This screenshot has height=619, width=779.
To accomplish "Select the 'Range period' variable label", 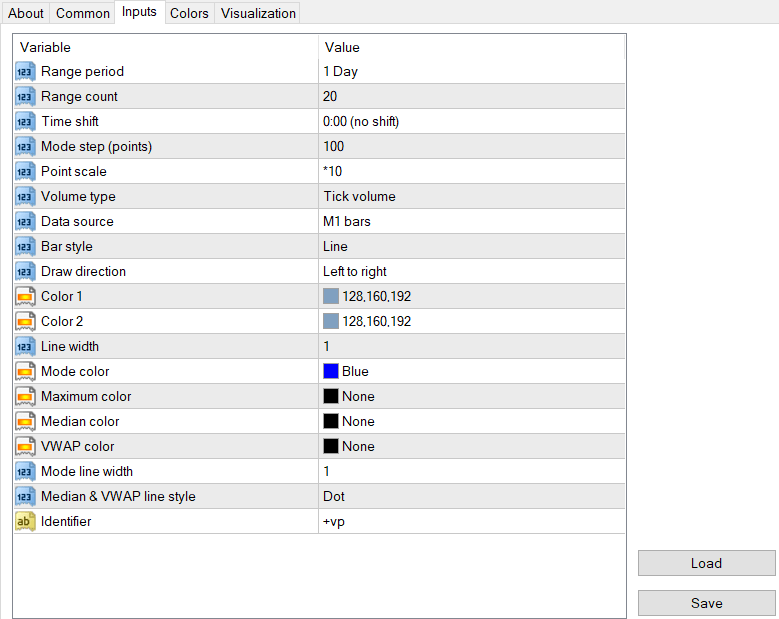I will coord(82,72).
